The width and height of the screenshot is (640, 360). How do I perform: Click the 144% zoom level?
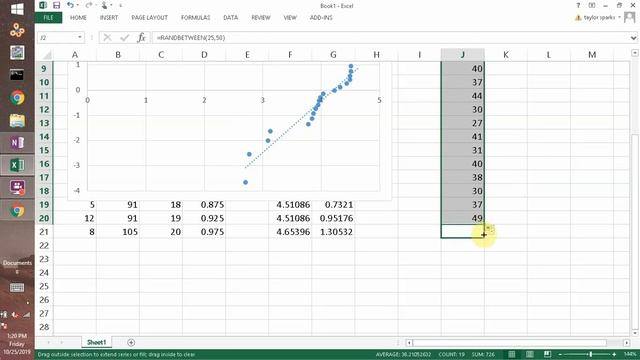pos(630,354)
